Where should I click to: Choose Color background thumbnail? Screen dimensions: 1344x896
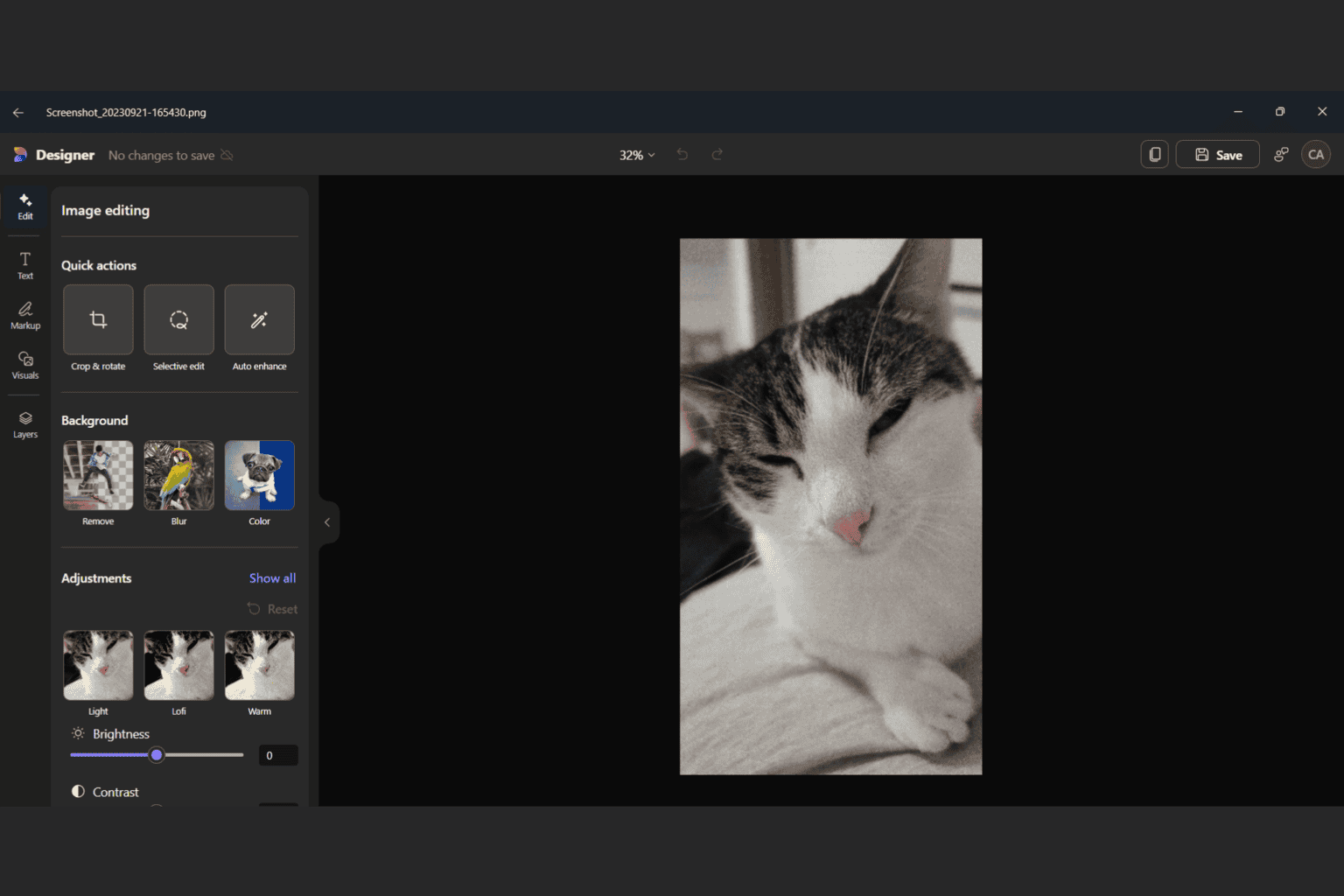click(x=259, y=475)
